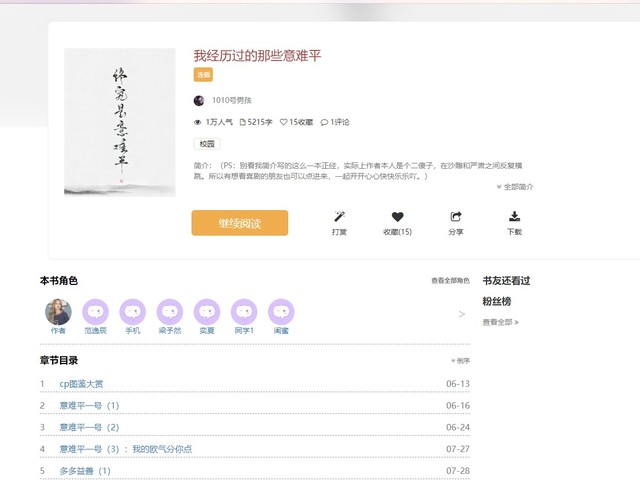
Task: Click the 打赏 reward wand icon
Action: click(339, 216)
